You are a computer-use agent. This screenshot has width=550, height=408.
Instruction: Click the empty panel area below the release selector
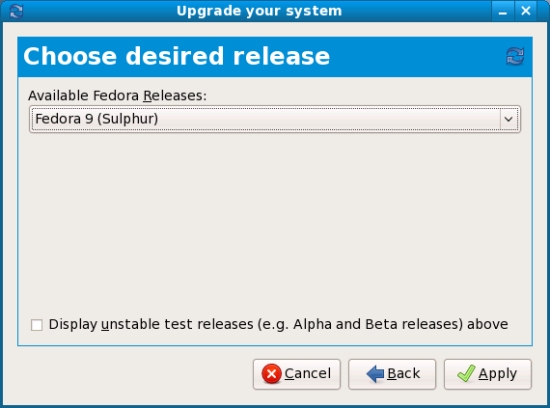[x=275, y=221]
